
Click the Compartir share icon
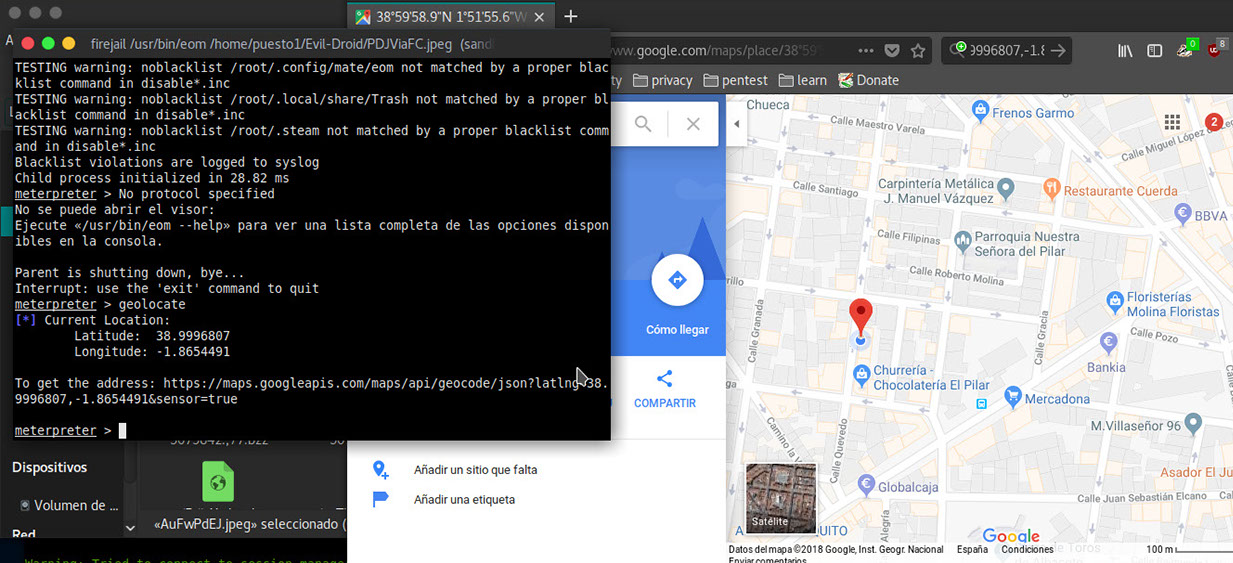pos(664,378)
